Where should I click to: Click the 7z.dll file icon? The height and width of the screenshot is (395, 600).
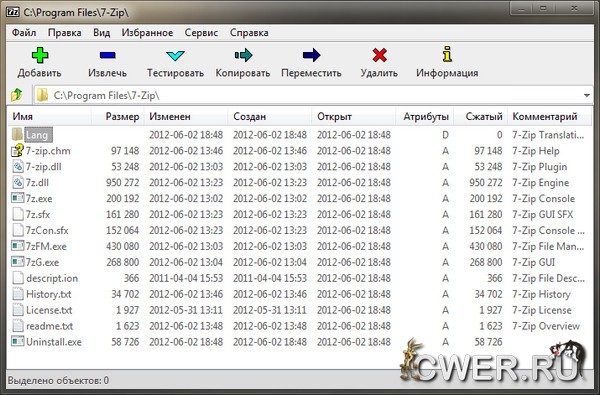tap(18, 183)
